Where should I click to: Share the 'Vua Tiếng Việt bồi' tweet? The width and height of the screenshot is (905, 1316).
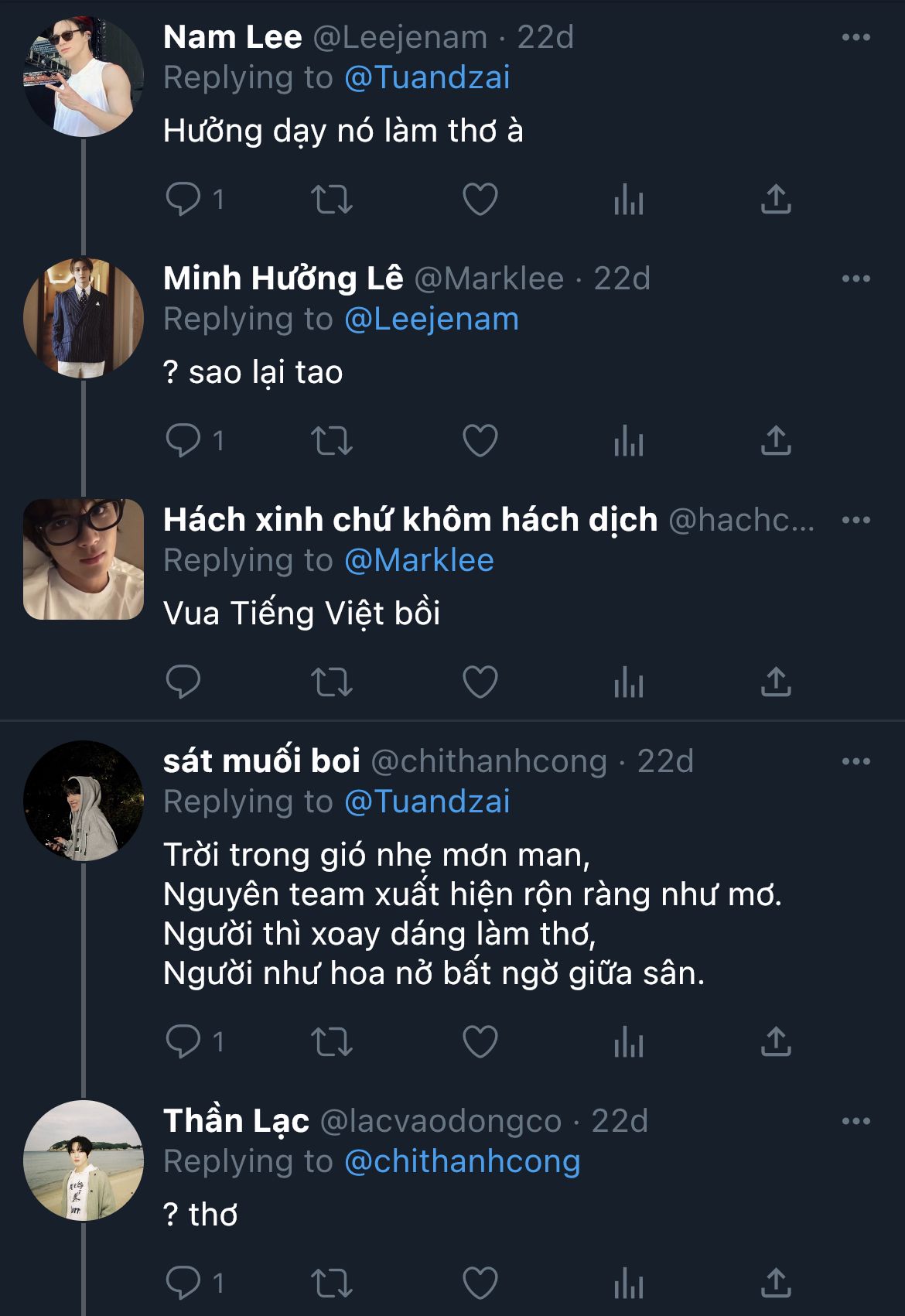[x=776, y=682]
